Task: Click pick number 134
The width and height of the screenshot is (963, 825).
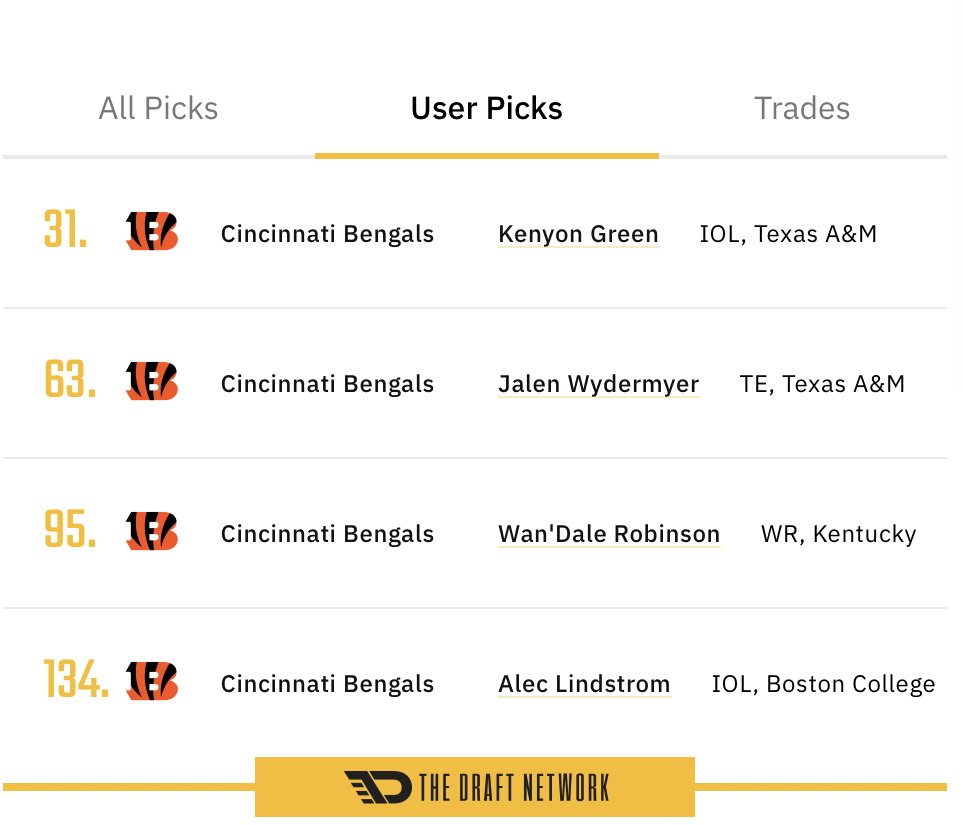Action: [76, 679]
